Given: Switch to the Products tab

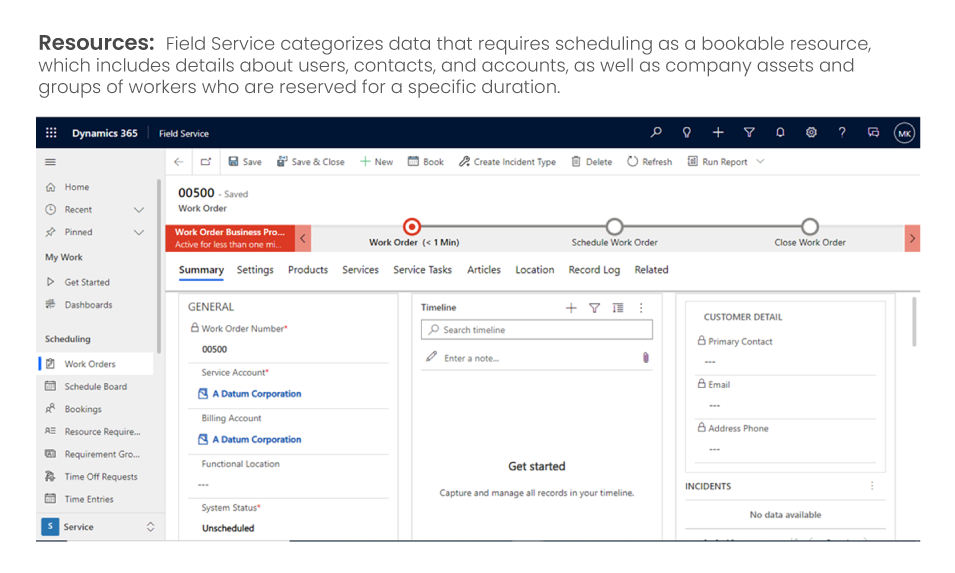Looking at the screenshot, I should click(308, 270).
